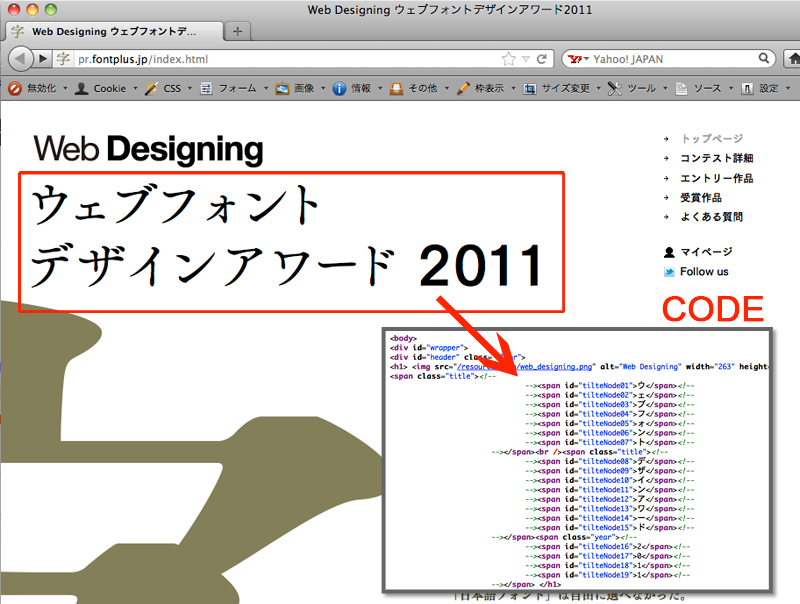Click the ウェブフォント heading text
800x604 pixels.
[x=175, y=205]
